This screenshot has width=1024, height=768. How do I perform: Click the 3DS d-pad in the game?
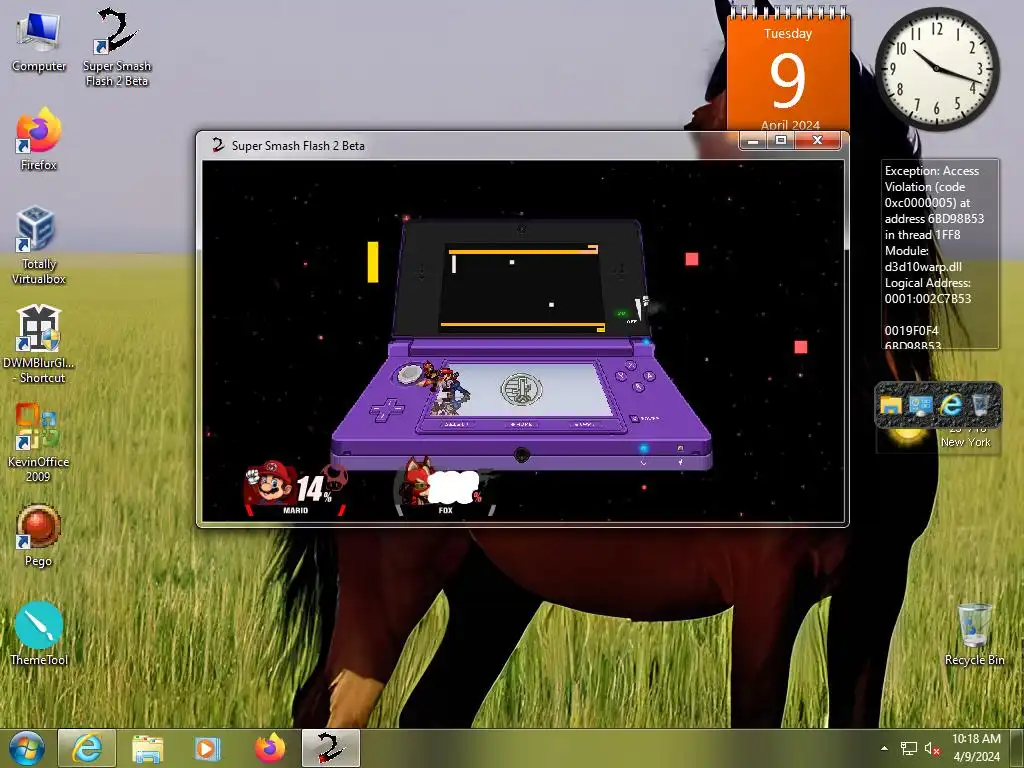coord(387,411)
